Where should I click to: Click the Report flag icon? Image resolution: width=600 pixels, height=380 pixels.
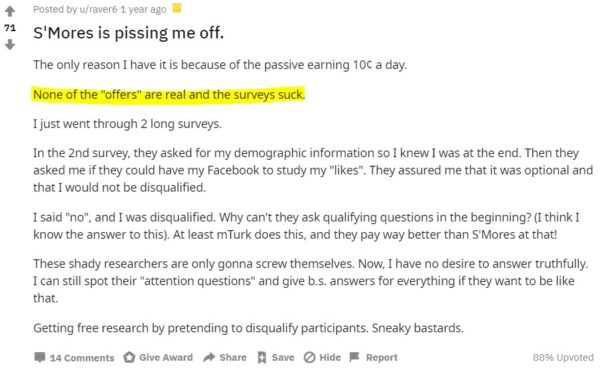(354, 357)
